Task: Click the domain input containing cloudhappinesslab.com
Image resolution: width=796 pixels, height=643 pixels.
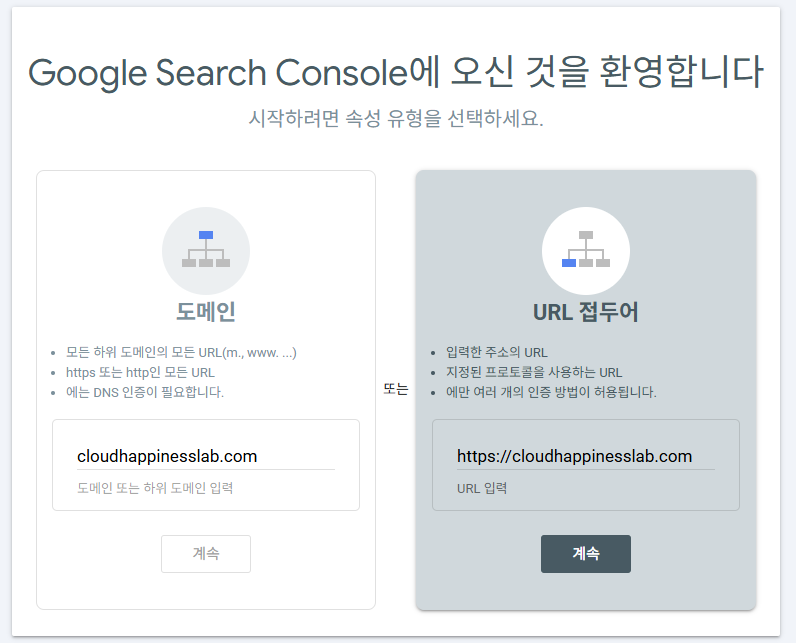Action: coord(205,456)
